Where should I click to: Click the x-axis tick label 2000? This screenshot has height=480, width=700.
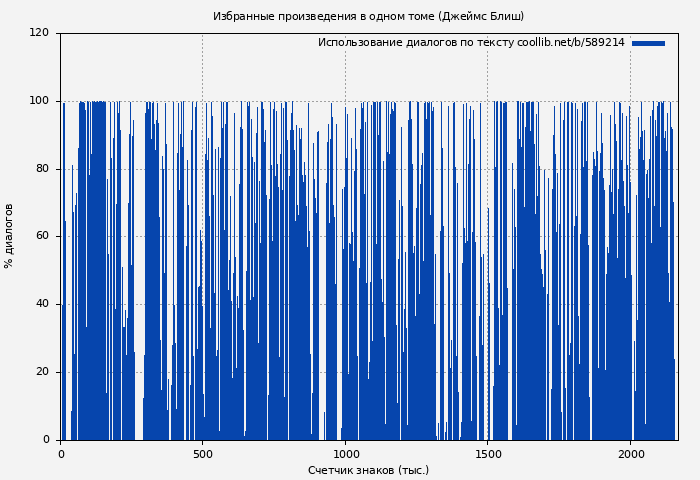click(x=630, y=454)
